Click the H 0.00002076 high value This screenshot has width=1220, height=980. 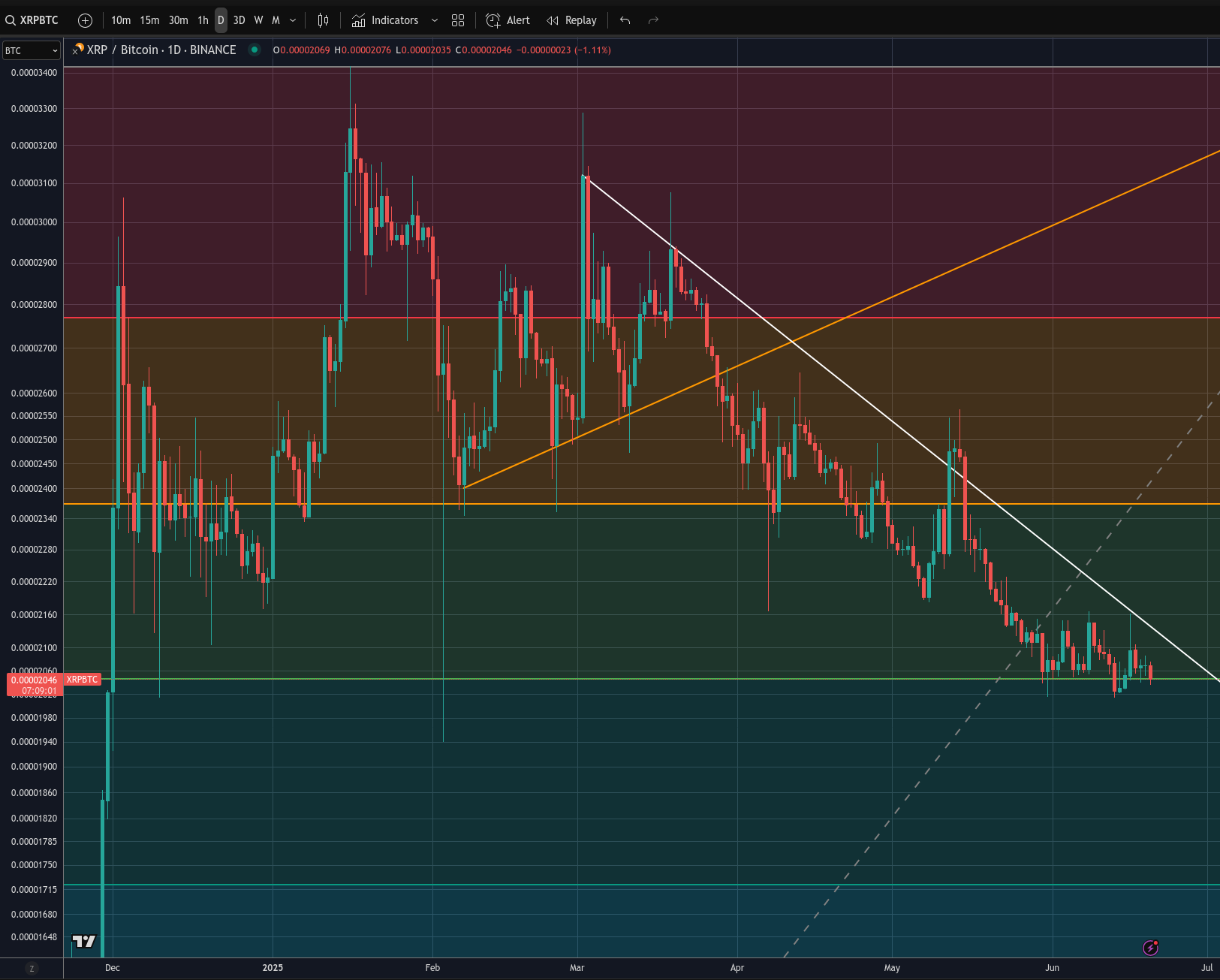[363, 50]
